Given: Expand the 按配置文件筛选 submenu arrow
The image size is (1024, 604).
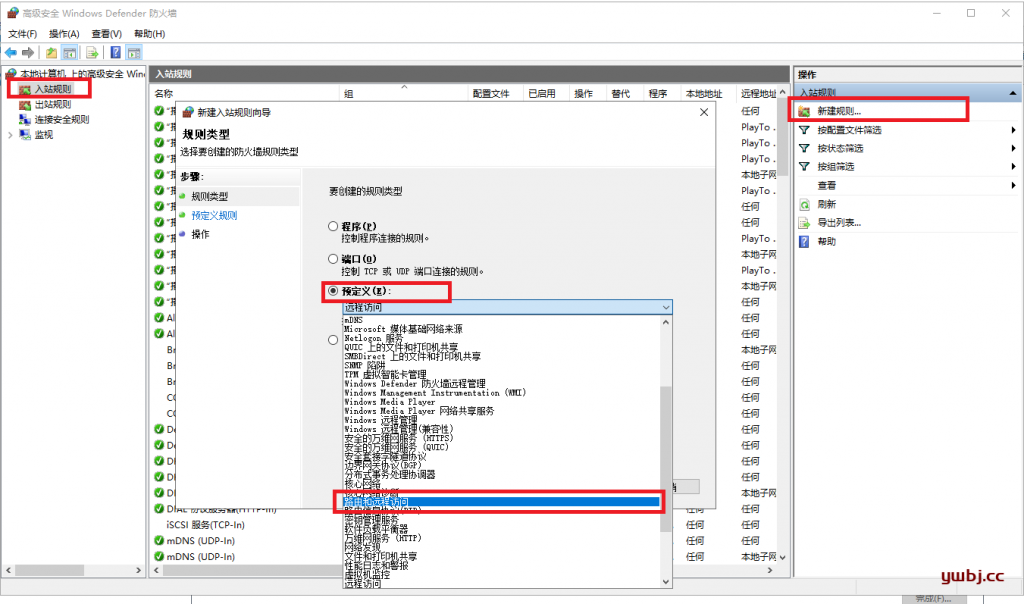Looking at the screenshot, I should click(x=1013, y=130).
